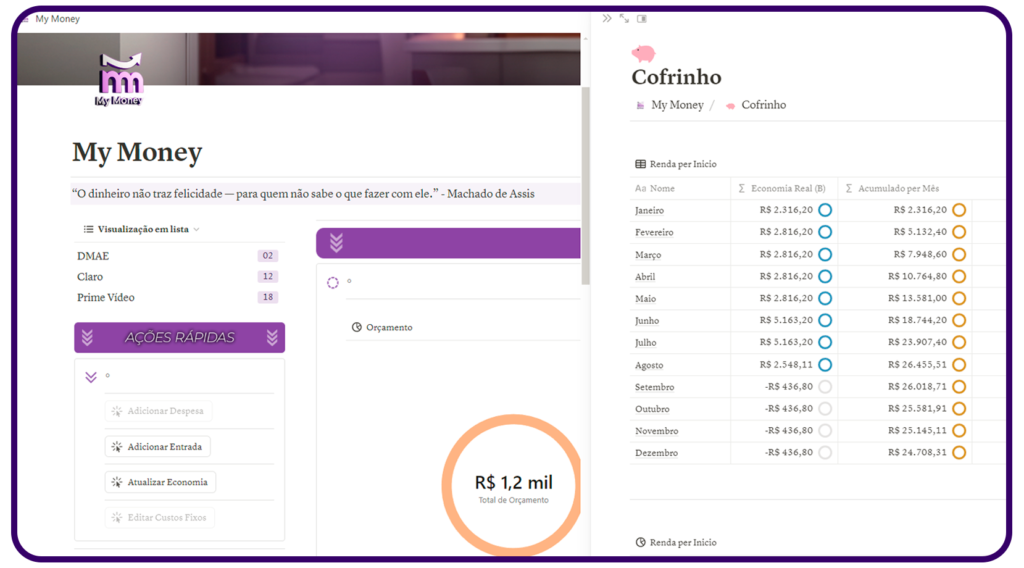Go to My Money in breadcrumb
1024x568 pixels.
coord(677,105)
